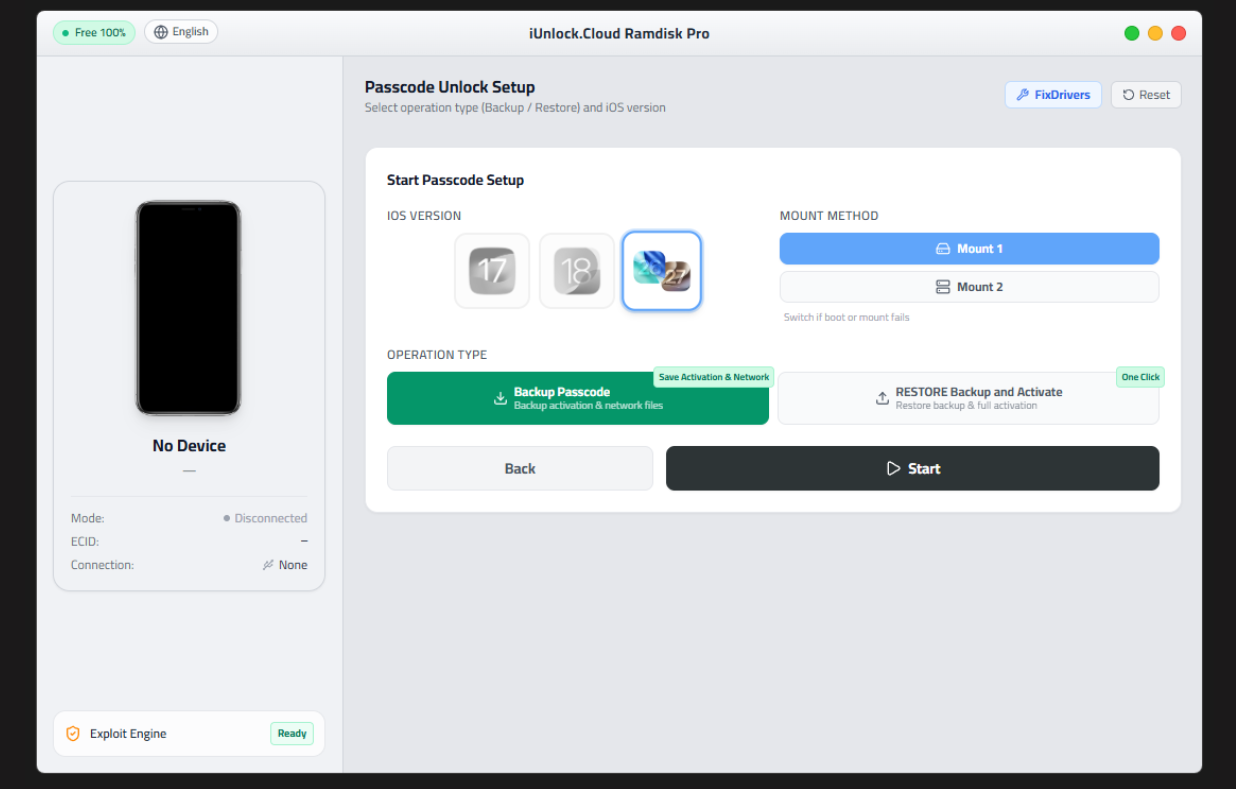
Task: Click the ECID label
Action: coord(86,541)
